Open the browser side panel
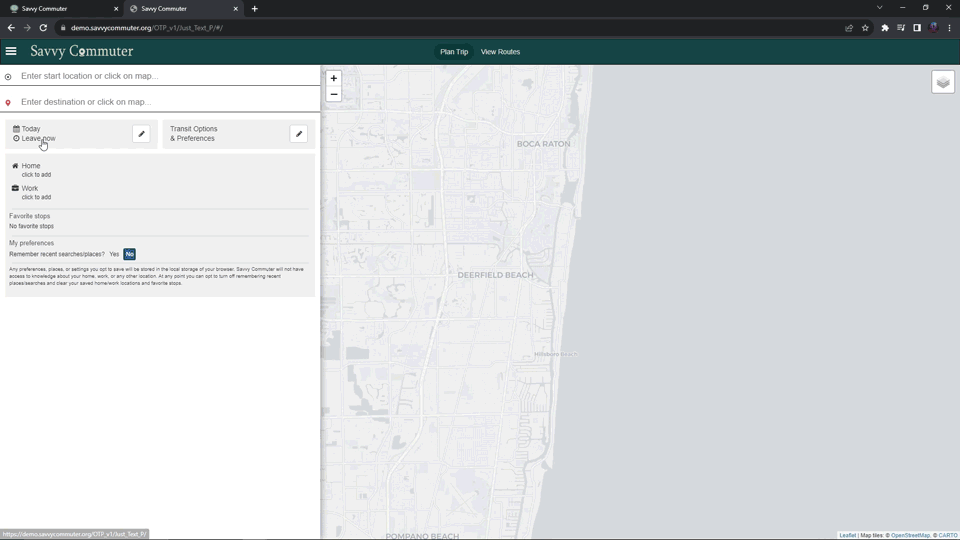This screenshot has width=960, height=540. coord(917,28)
